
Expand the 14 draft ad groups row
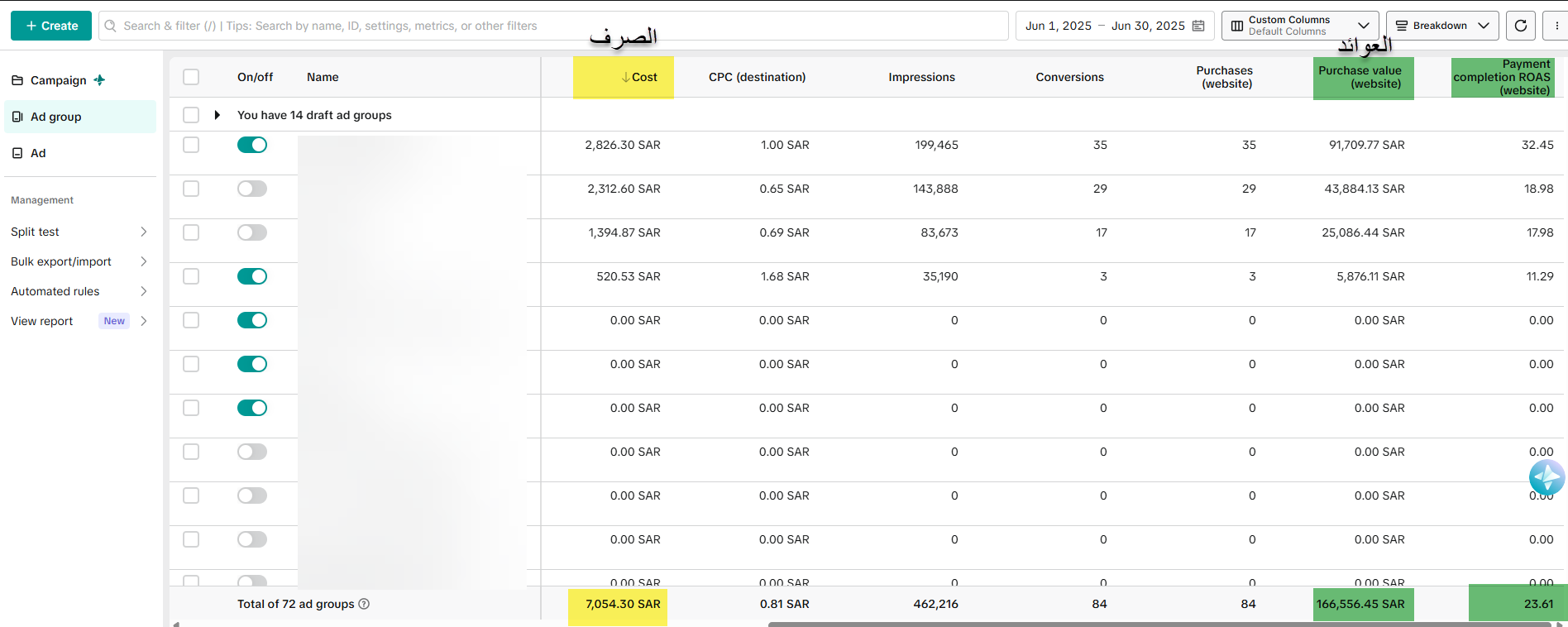[x=217, y=115]
